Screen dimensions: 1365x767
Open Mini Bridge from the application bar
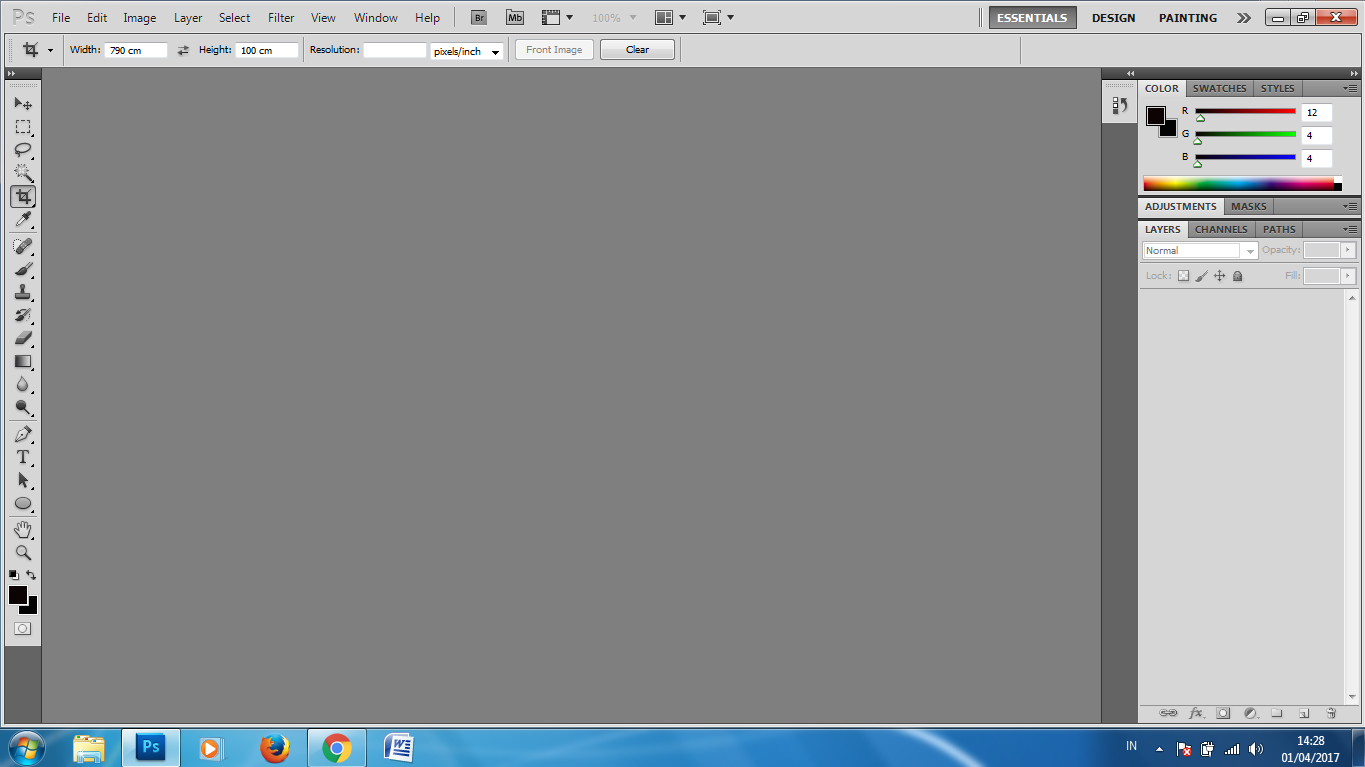[514, 17]
